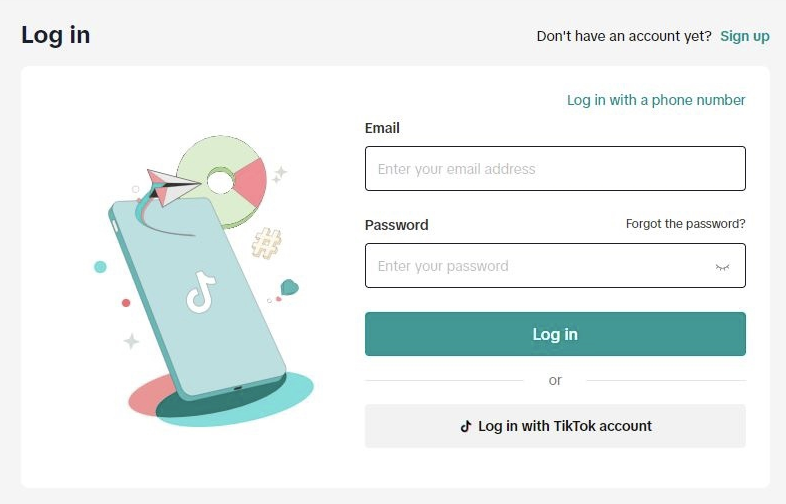Toggle password visibility eye icon

coord(723,267)
